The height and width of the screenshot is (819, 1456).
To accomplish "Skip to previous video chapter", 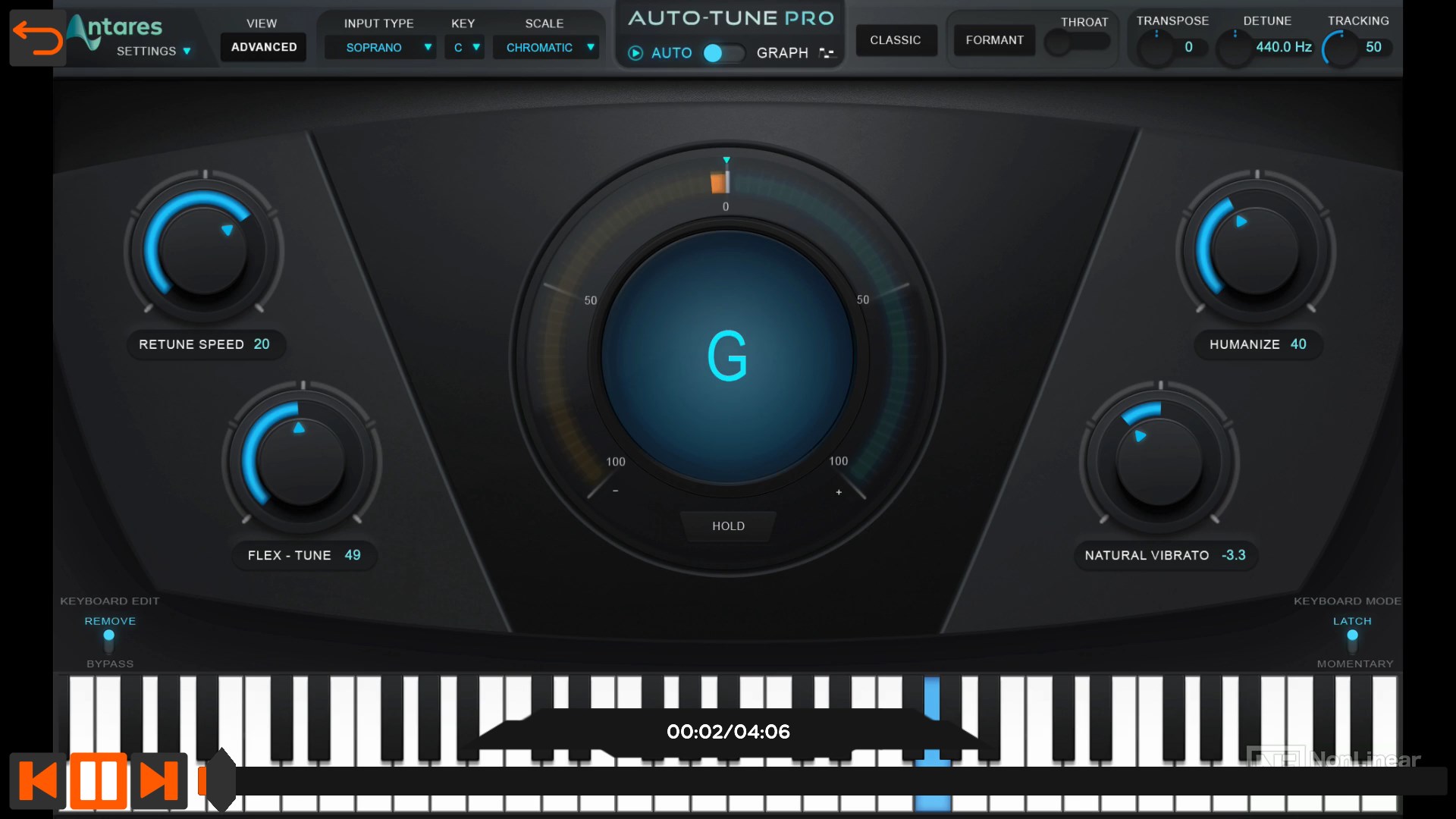I will [x=37, y=780].
